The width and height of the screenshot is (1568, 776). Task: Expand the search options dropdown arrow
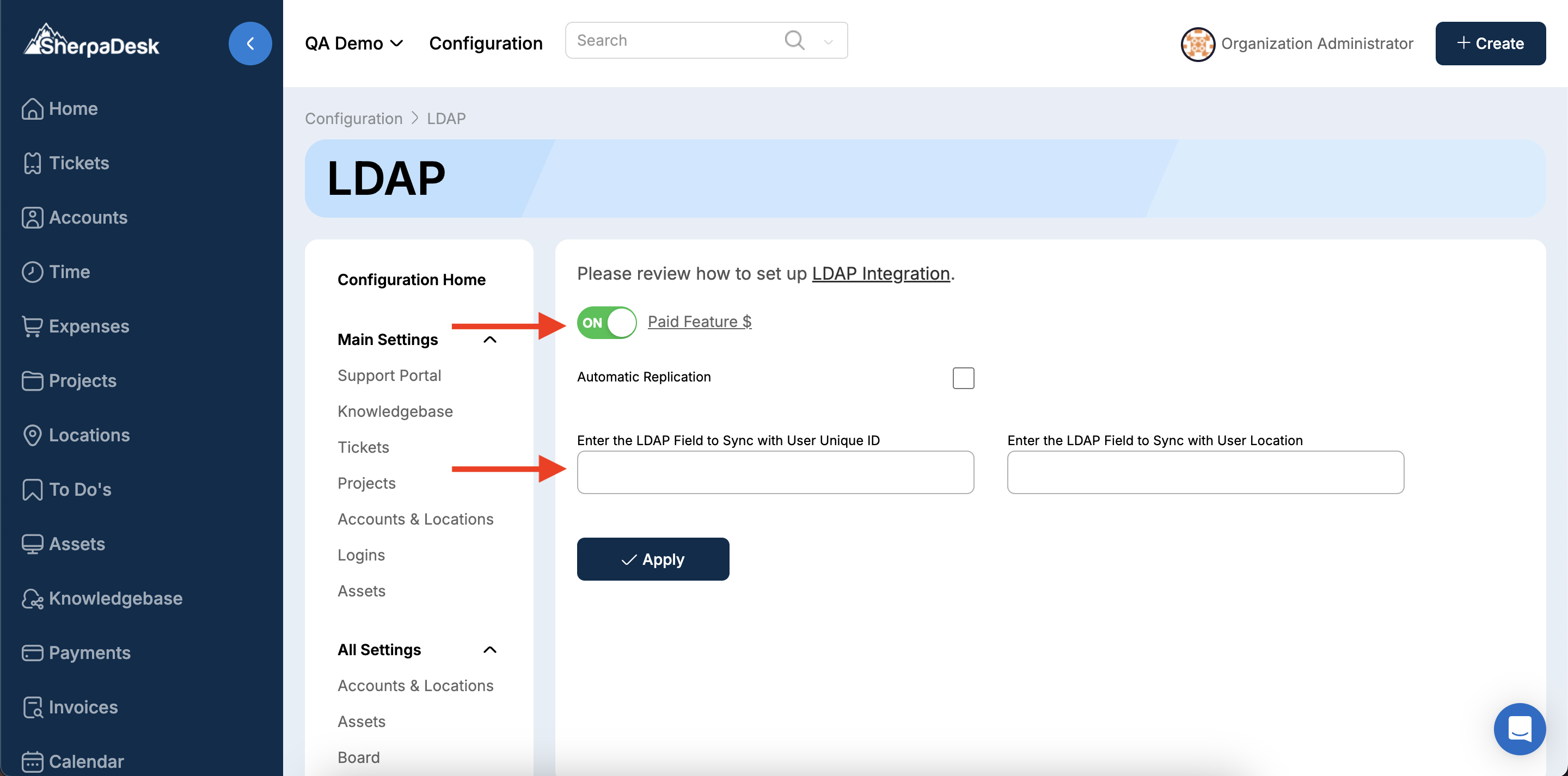click(828, 42)
